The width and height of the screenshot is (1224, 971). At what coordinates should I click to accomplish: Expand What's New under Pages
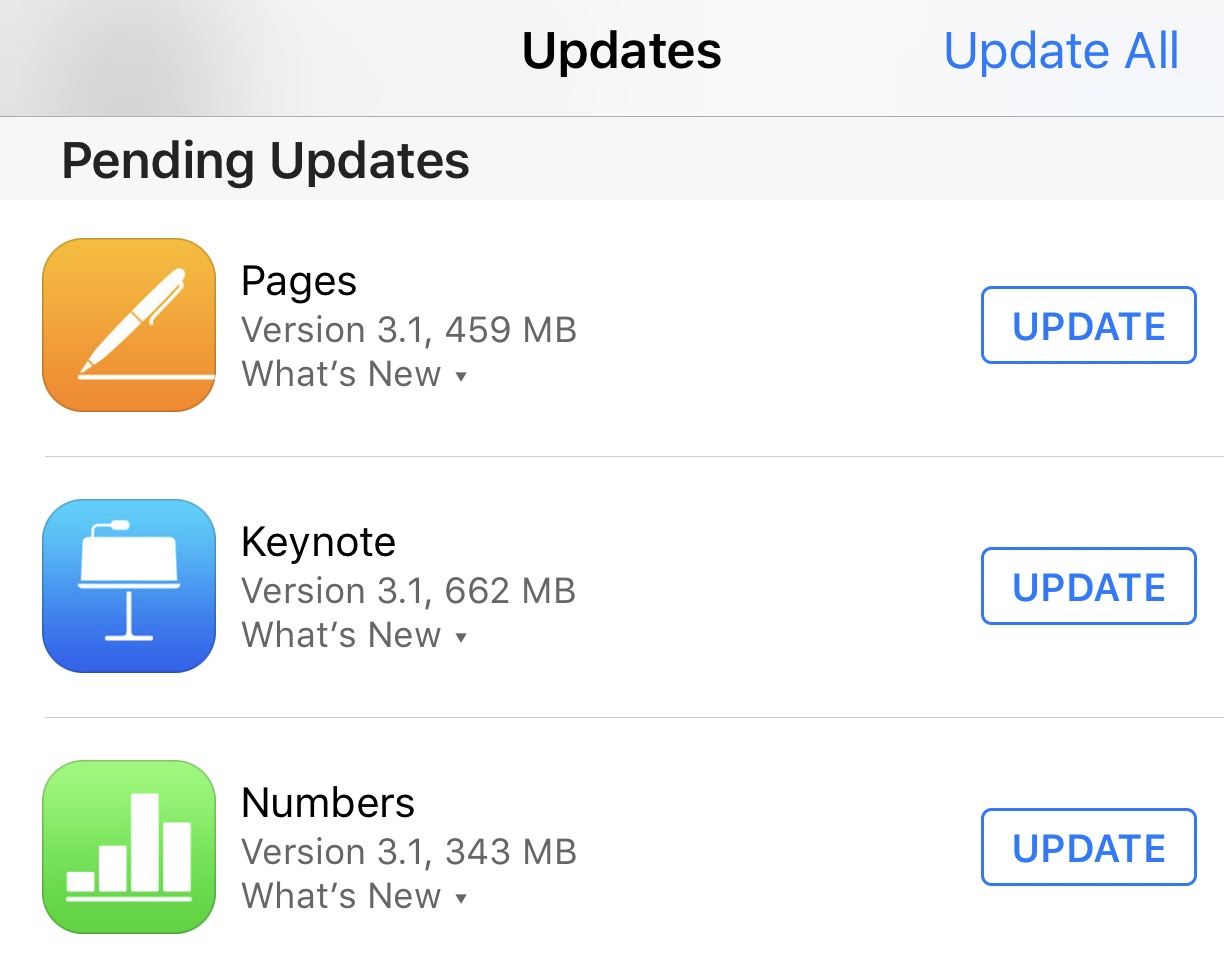point(342,375)
